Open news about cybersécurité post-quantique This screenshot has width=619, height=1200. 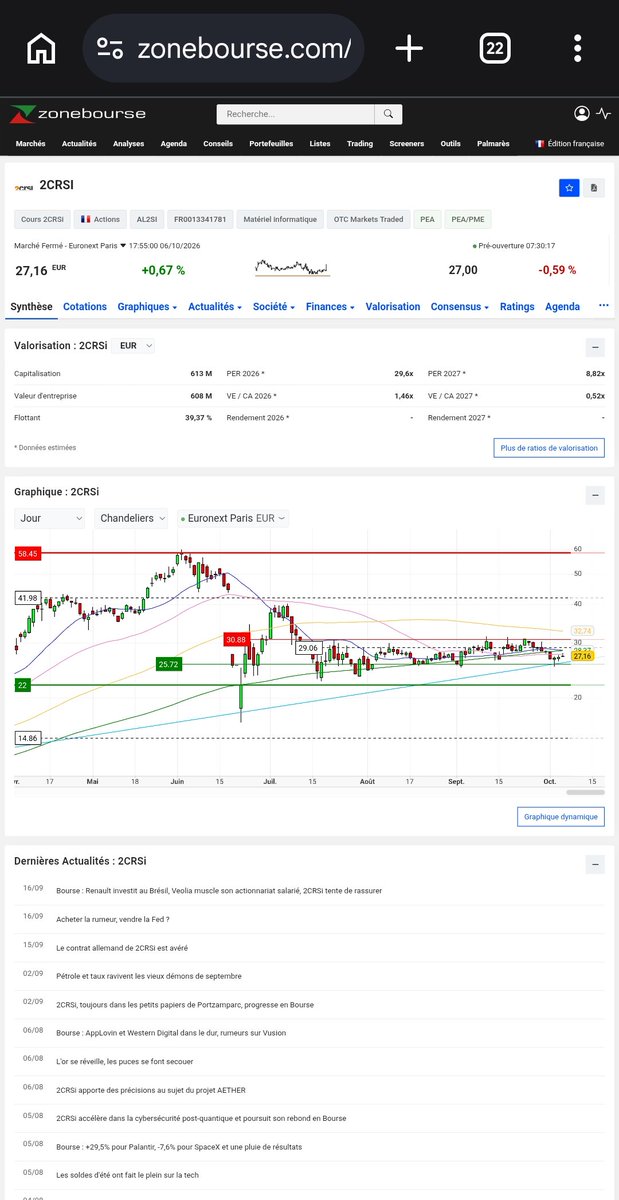[201, 1118]
